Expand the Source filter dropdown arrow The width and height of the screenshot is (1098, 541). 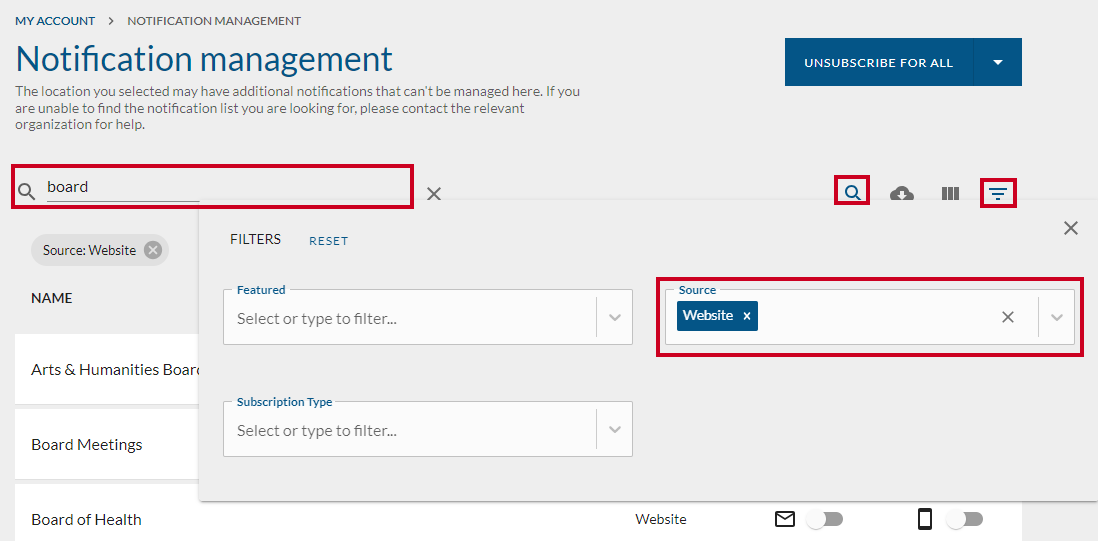click(x=1057, y=317)
